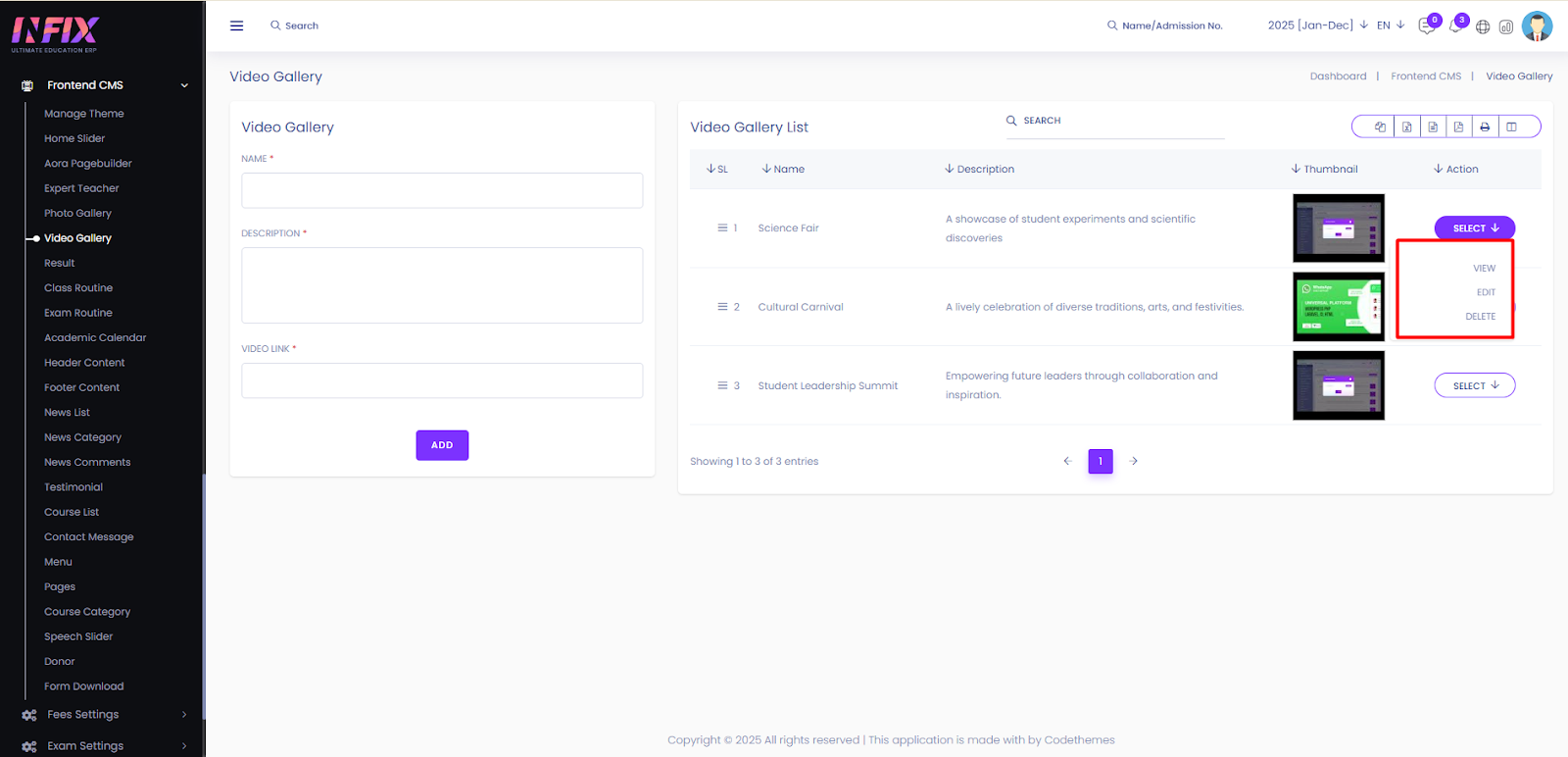The image size is (1568, 757).
Task: Export the list to CSV file
Action: tap(1433, 126)
